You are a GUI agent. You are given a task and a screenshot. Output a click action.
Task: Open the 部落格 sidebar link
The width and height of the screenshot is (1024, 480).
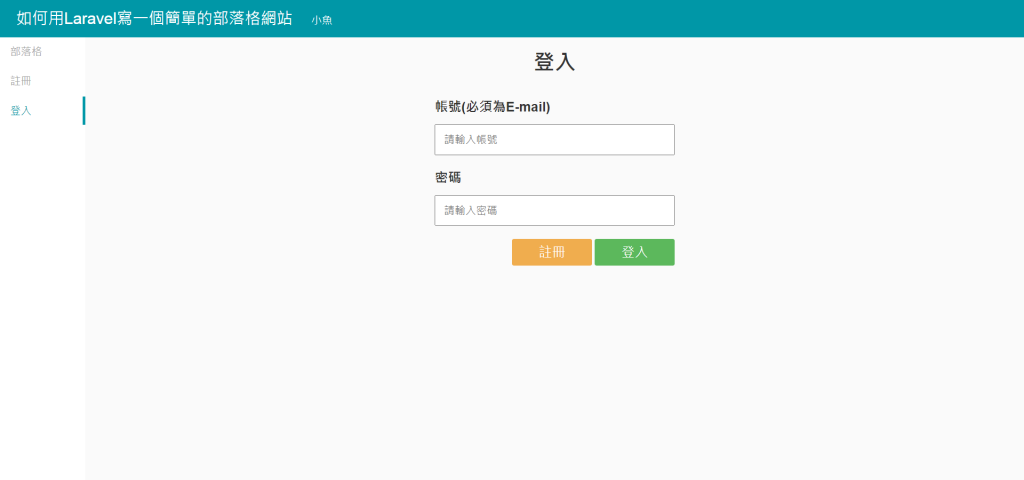pyautogui.click(x=26, y=52)
